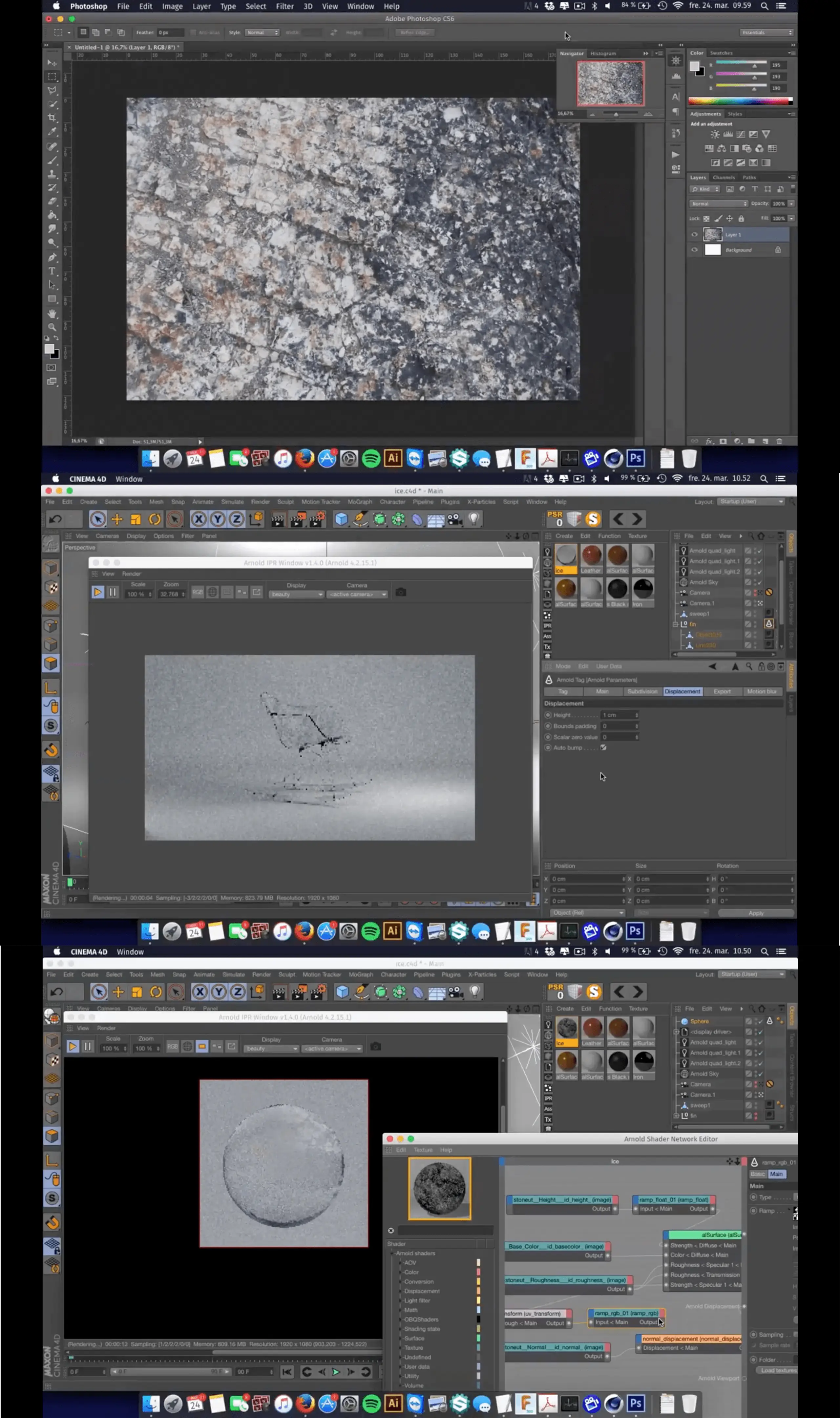
Task: Select the Rectangle shape tool
Action: pos(52,299)
